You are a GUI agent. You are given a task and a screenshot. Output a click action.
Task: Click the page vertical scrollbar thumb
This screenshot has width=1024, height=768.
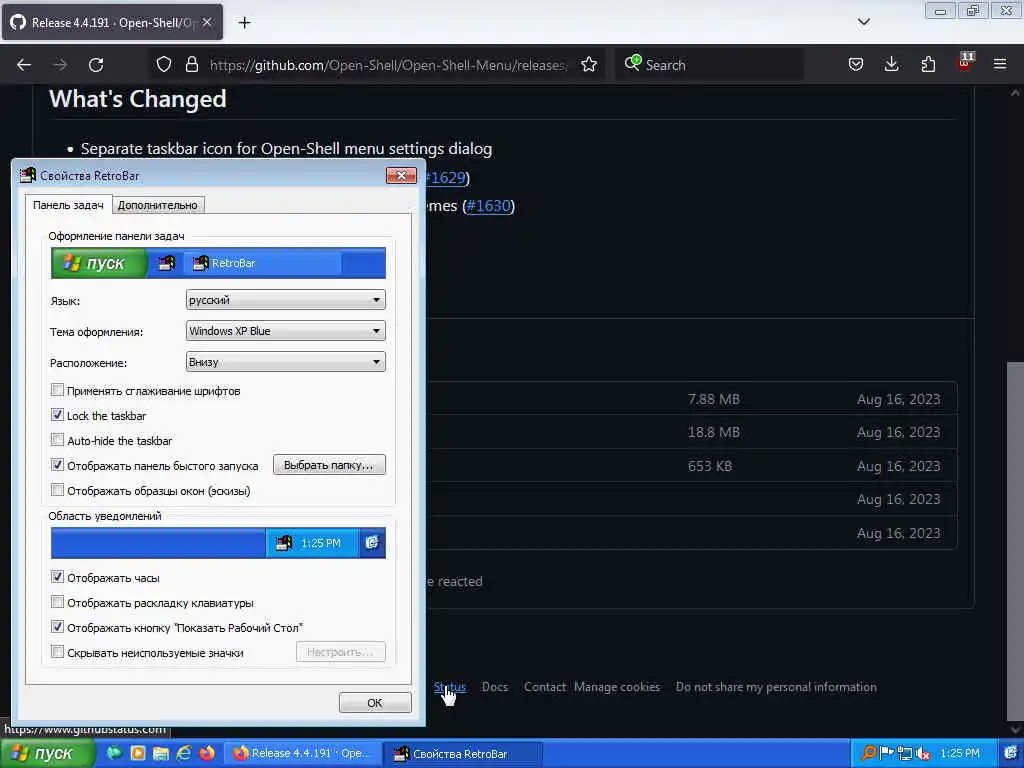1016,540
